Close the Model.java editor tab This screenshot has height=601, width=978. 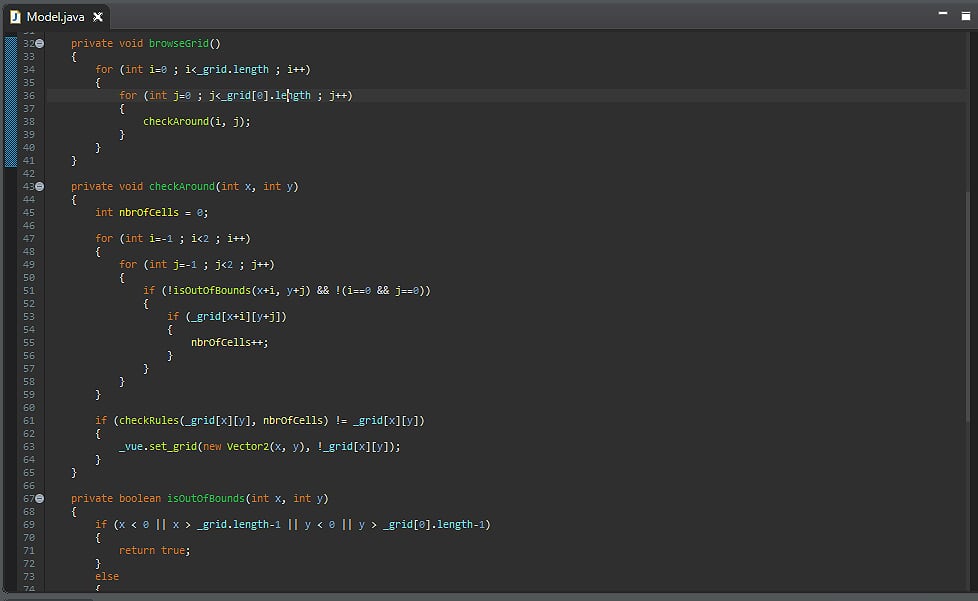pos(98,17)
